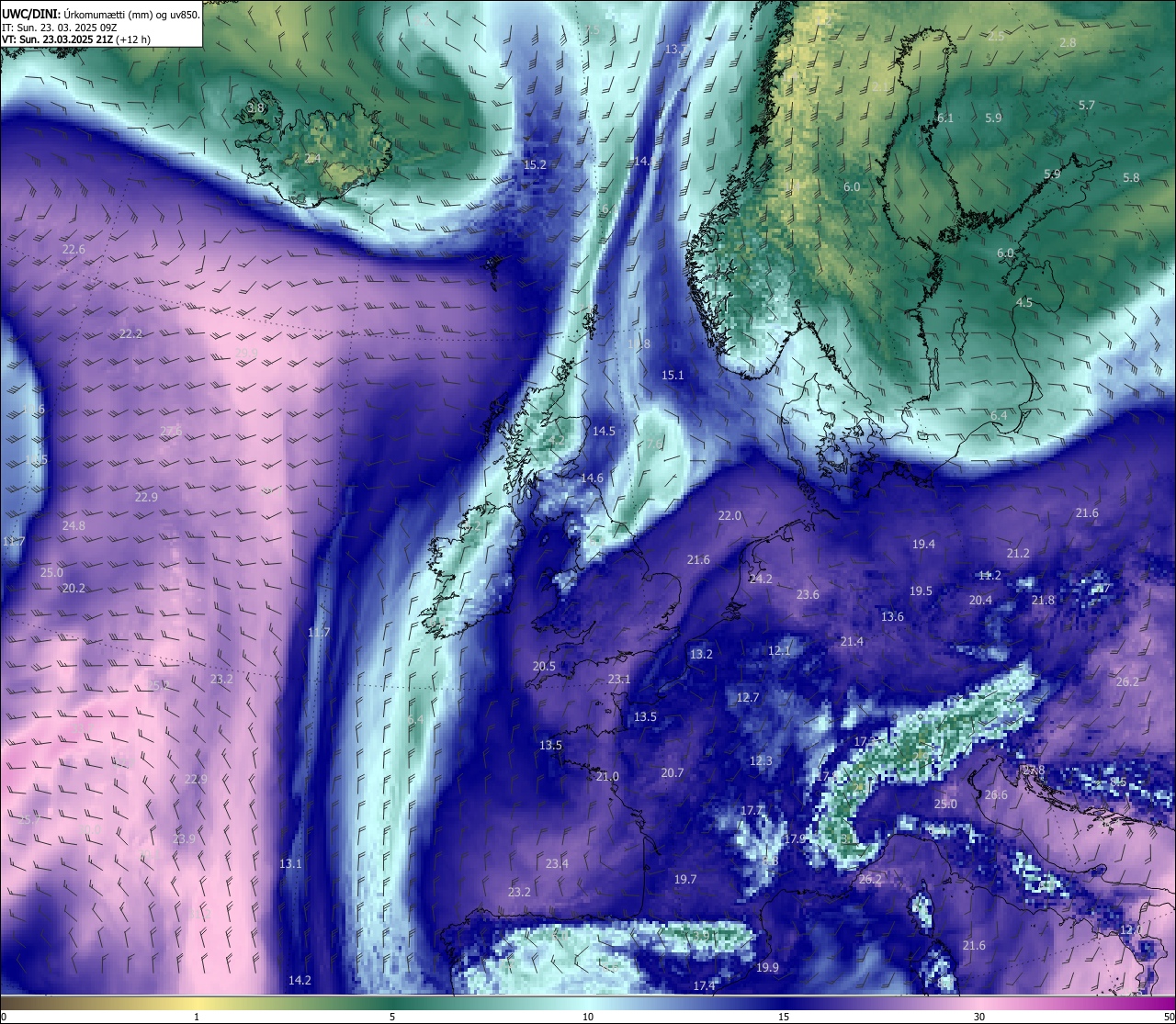
Task: Click the 10 tick on color scale
Action: point(588,1017)
